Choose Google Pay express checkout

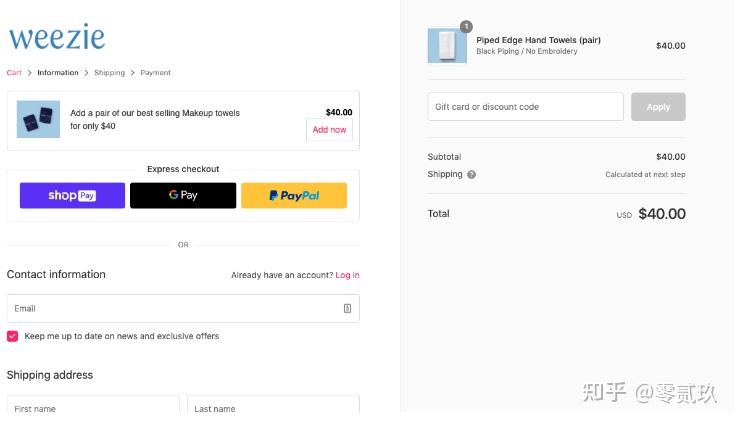click(183, 195)
